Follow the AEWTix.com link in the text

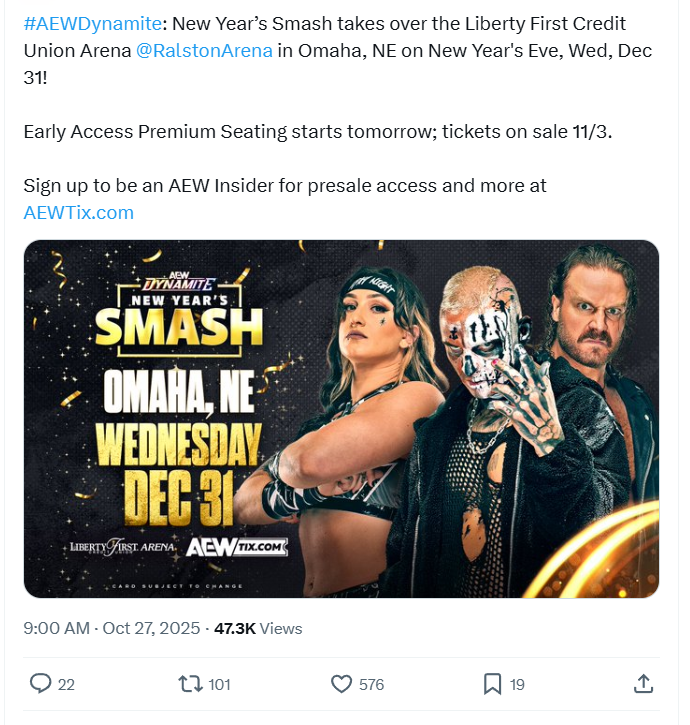78,212
